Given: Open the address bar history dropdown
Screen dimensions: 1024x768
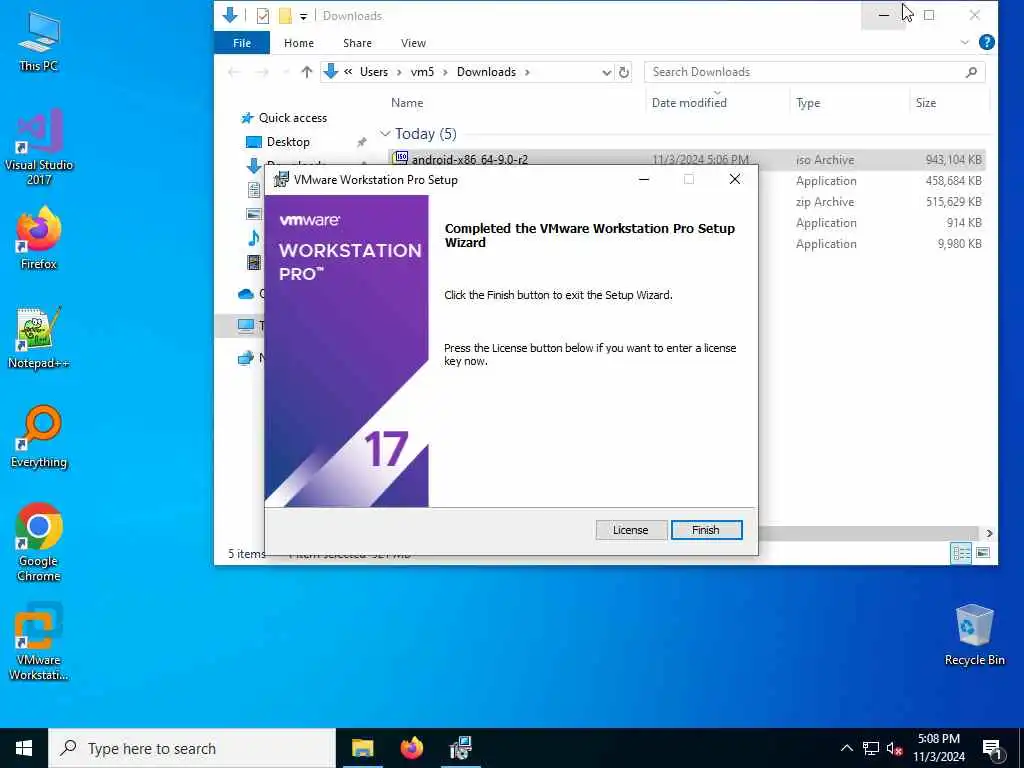Looking at the screenshot, I should (606, 72).
